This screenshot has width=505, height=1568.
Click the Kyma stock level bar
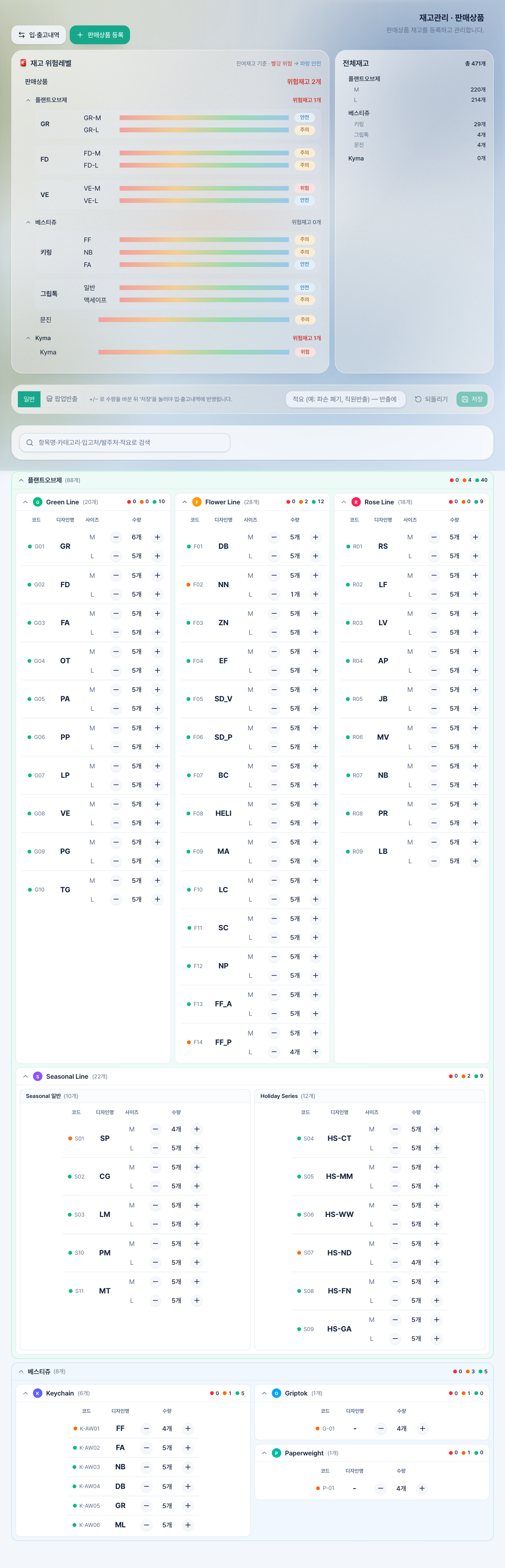point(194,352)
